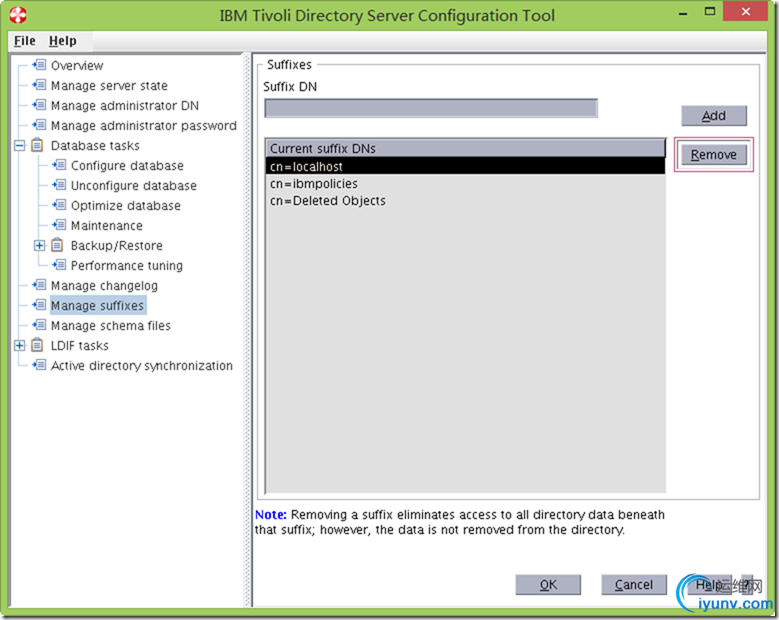Expand the LDIF tasks node
The height and width of the screenshot is (620, 779).
click(x=20, y=345)
